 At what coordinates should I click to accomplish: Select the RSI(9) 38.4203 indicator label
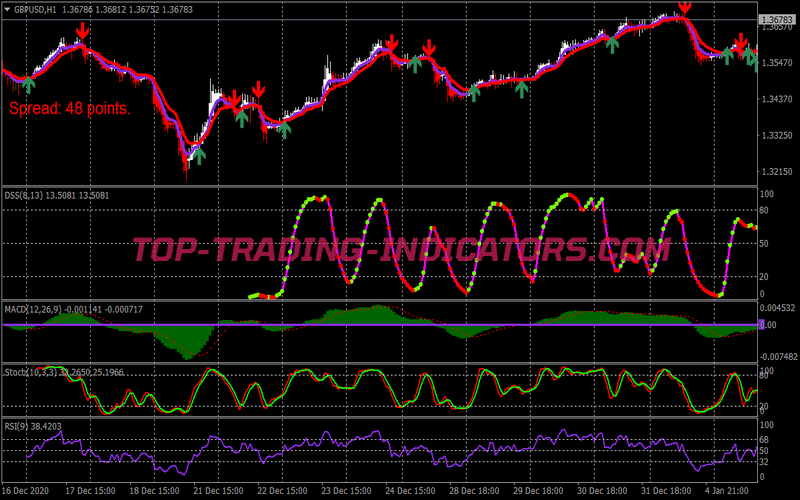pos(33,426)
